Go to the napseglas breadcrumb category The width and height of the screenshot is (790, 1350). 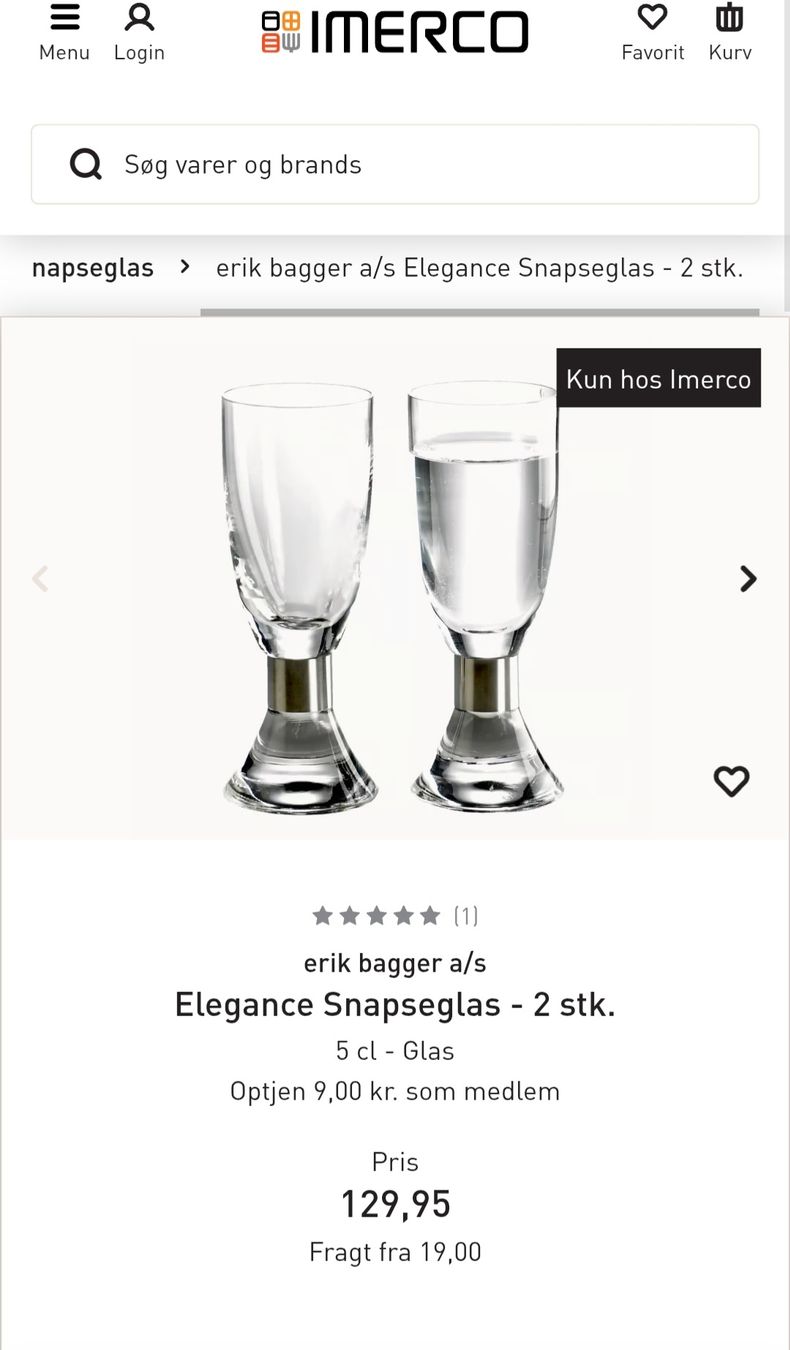point(93,268)
